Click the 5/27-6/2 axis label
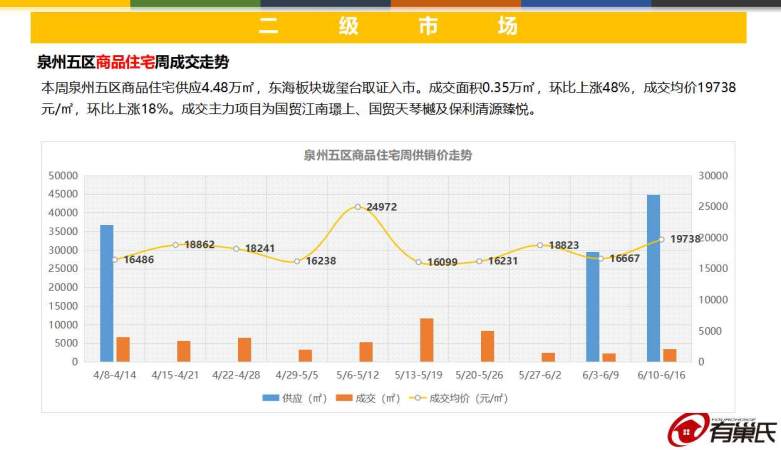The width and height of the screenshot is (781, 450). coord(540,375)
